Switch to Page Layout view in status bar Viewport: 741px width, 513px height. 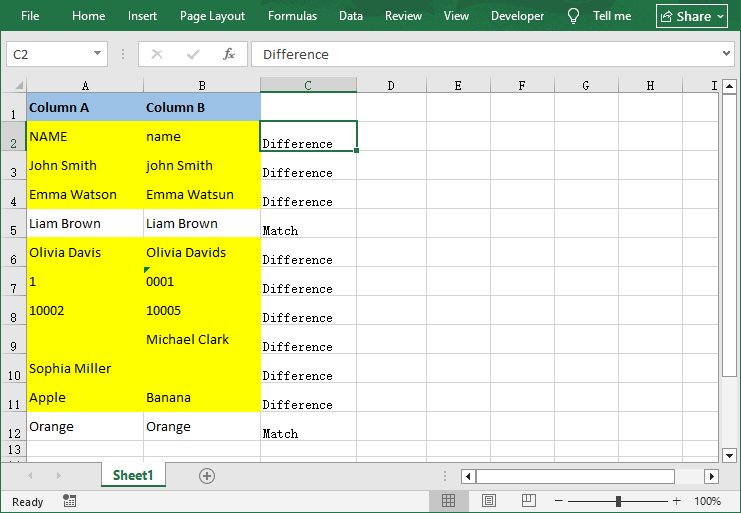click(x=489, y=501)
